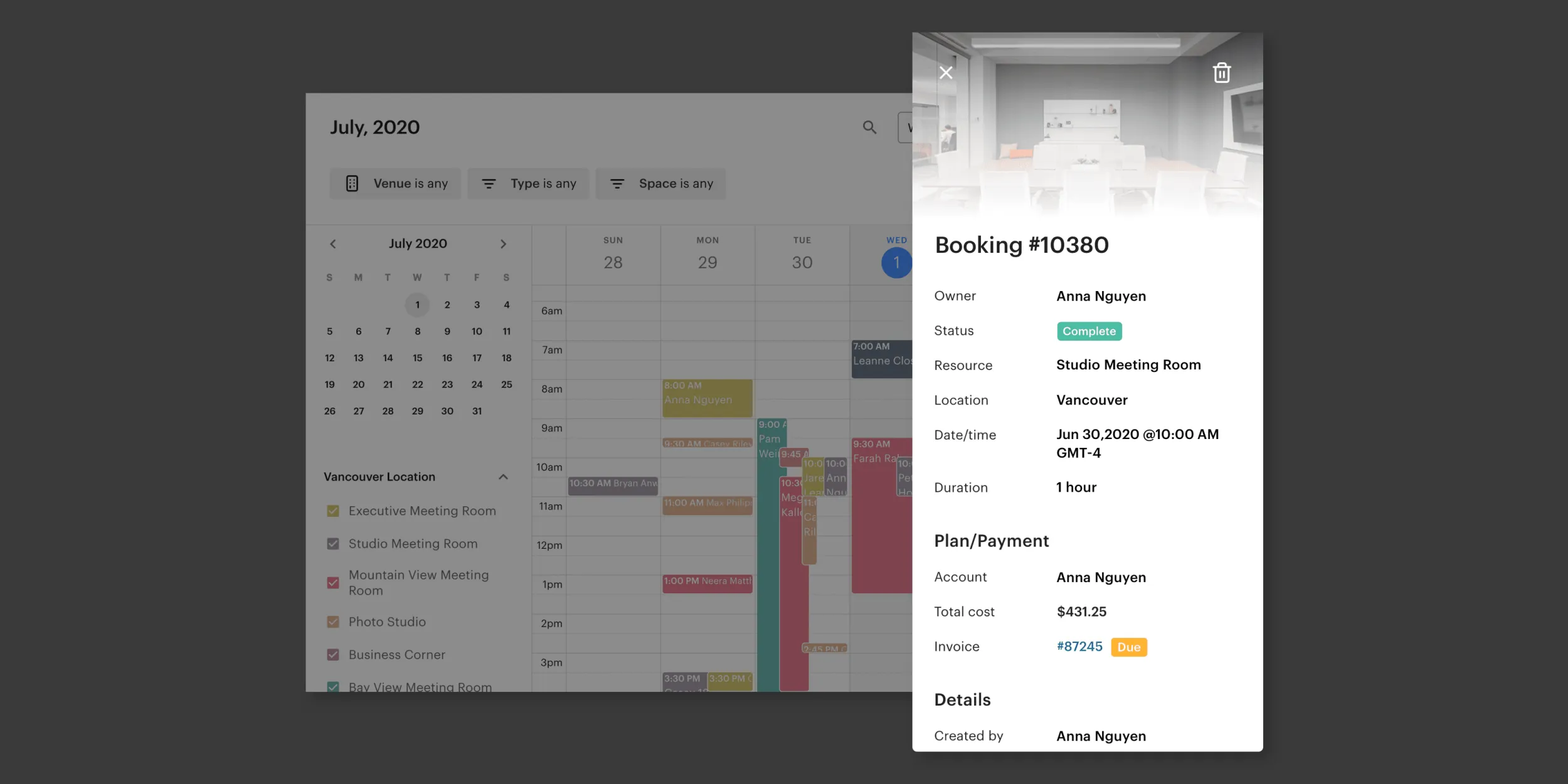
Task: Click the meeting room header photo
Action: coord(1088,125)
